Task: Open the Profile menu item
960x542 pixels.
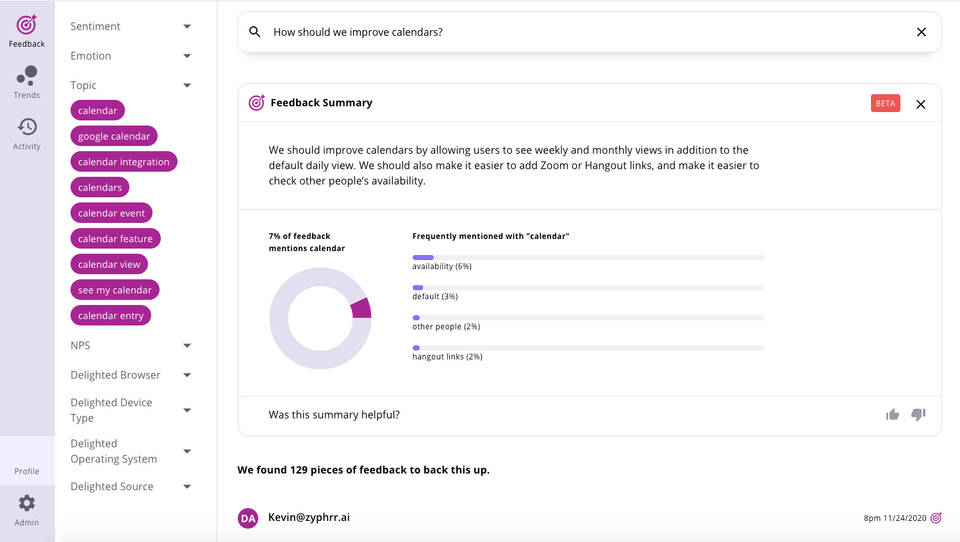Action: tap(27, 471)
